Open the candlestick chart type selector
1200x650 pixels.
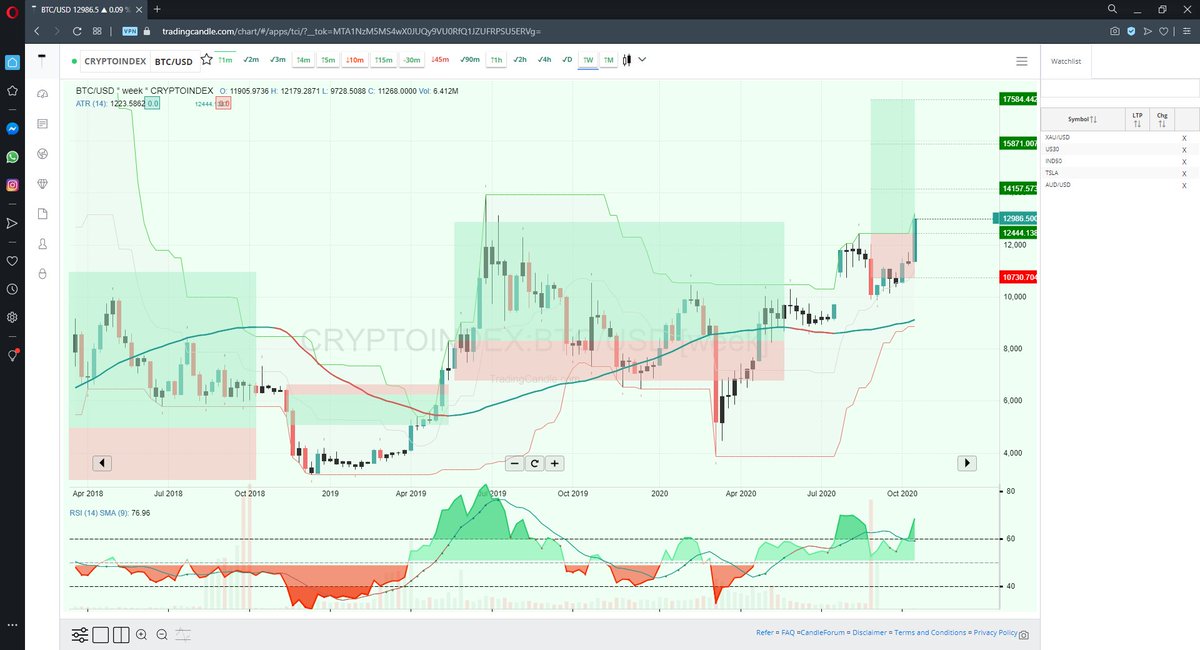627,60
